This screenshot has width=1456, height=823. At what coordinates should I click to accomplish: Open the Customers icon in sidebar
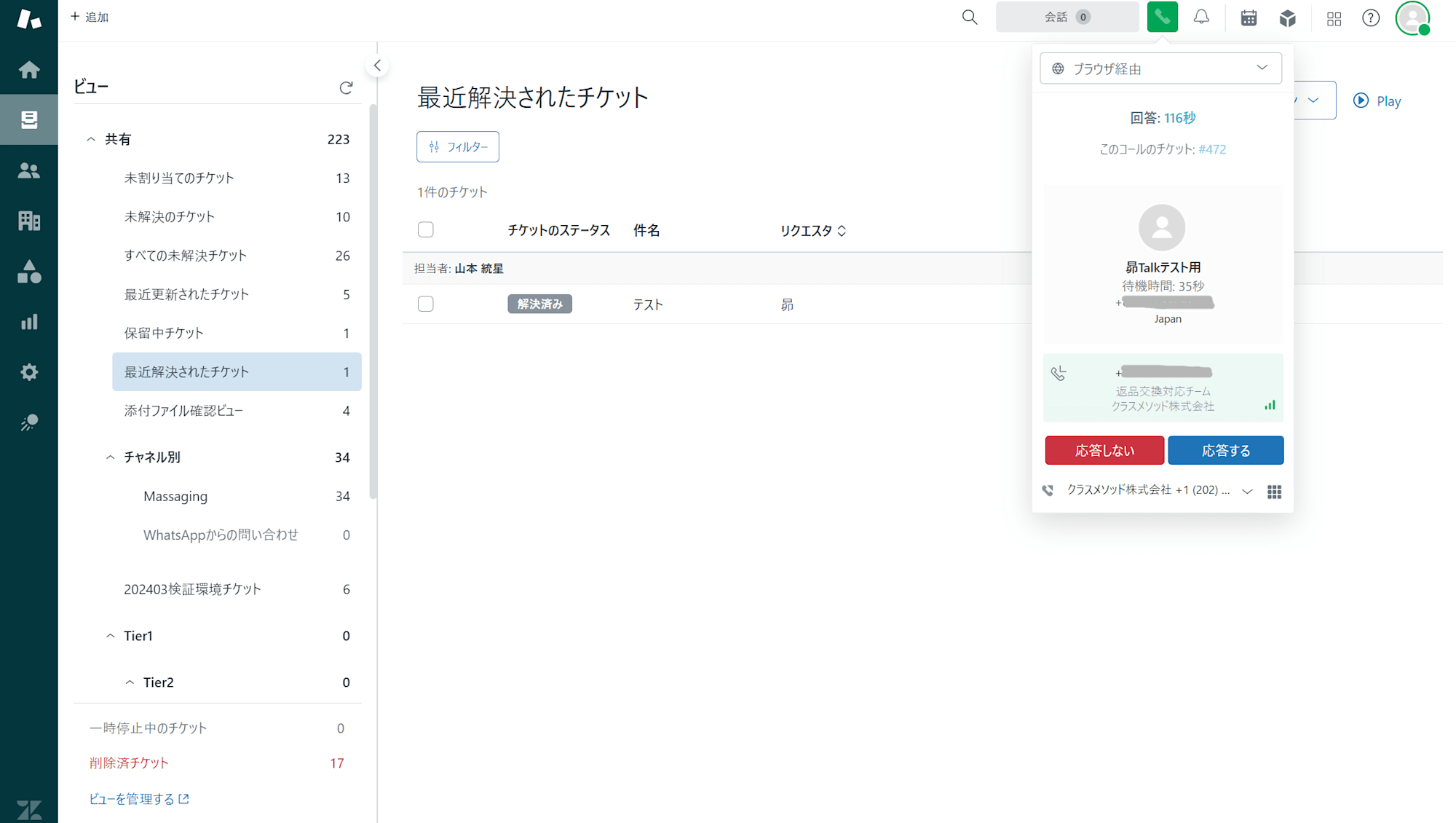pos(29,170)
